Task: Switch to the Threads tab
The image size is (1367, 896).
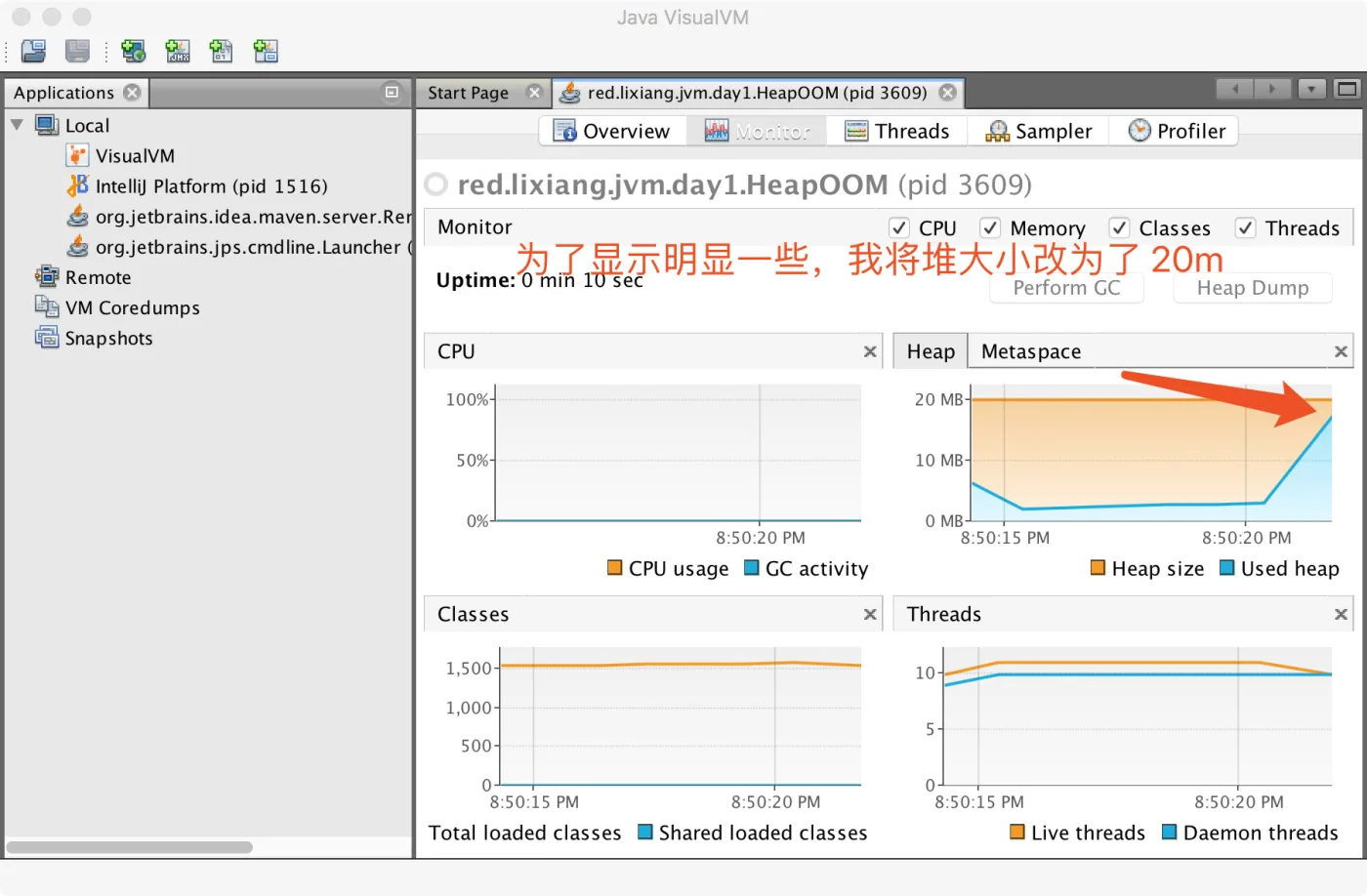Action: click(897, 131)
